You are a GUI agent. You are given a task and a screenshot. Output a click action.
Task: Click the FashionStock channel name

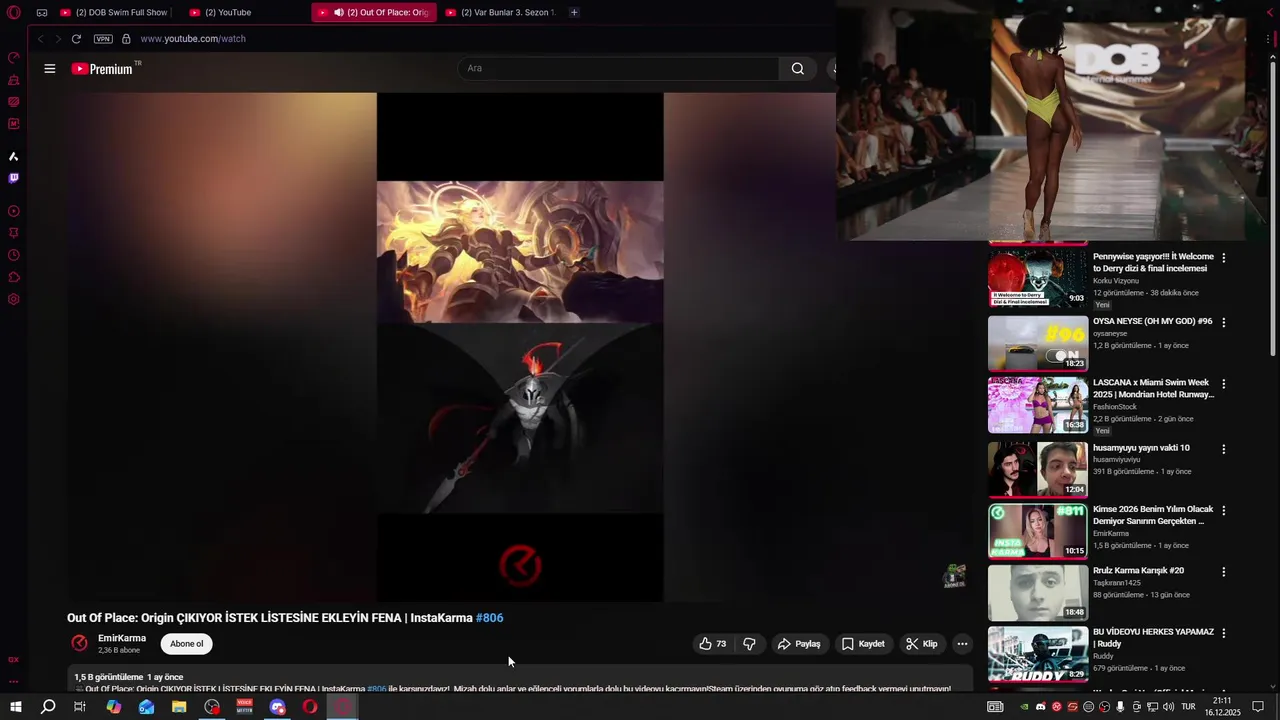coord(1115,407)
